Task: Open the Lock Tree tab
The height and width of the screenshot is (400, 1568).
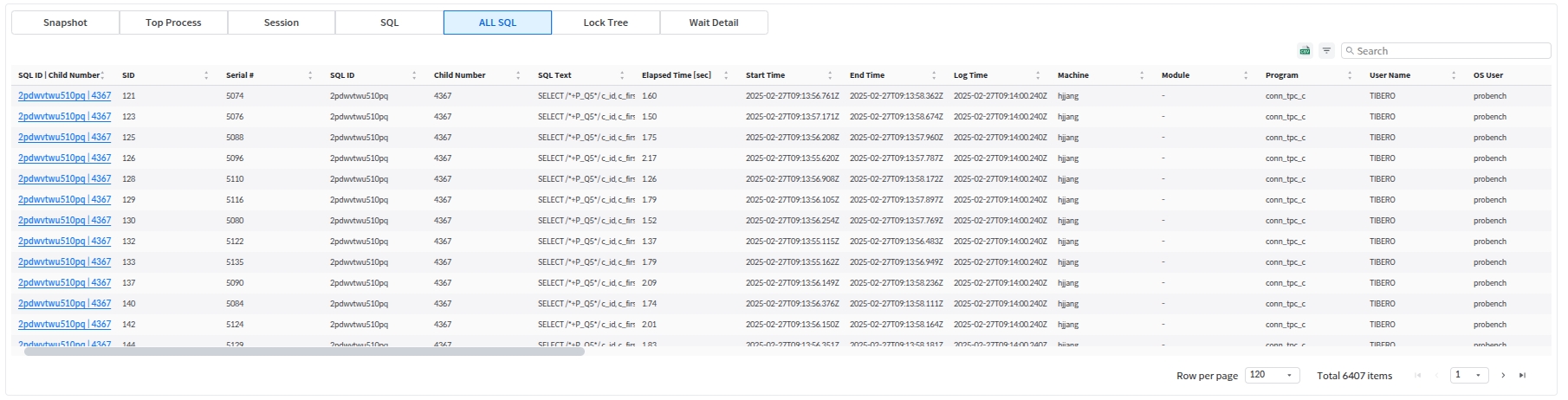Action: [x=606, y=23]
